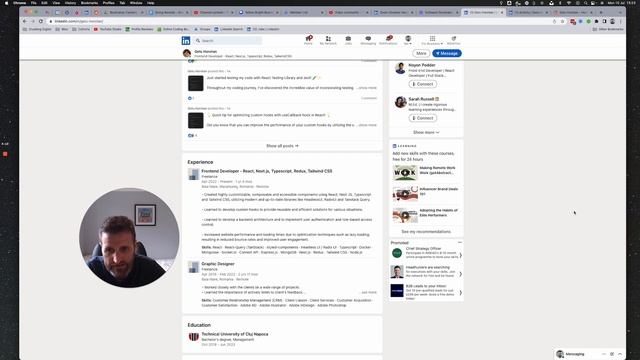This screenshot has height=360, width=640.
Task: Open LinkedIn Search bookmark
Action: tap(228, 29)
